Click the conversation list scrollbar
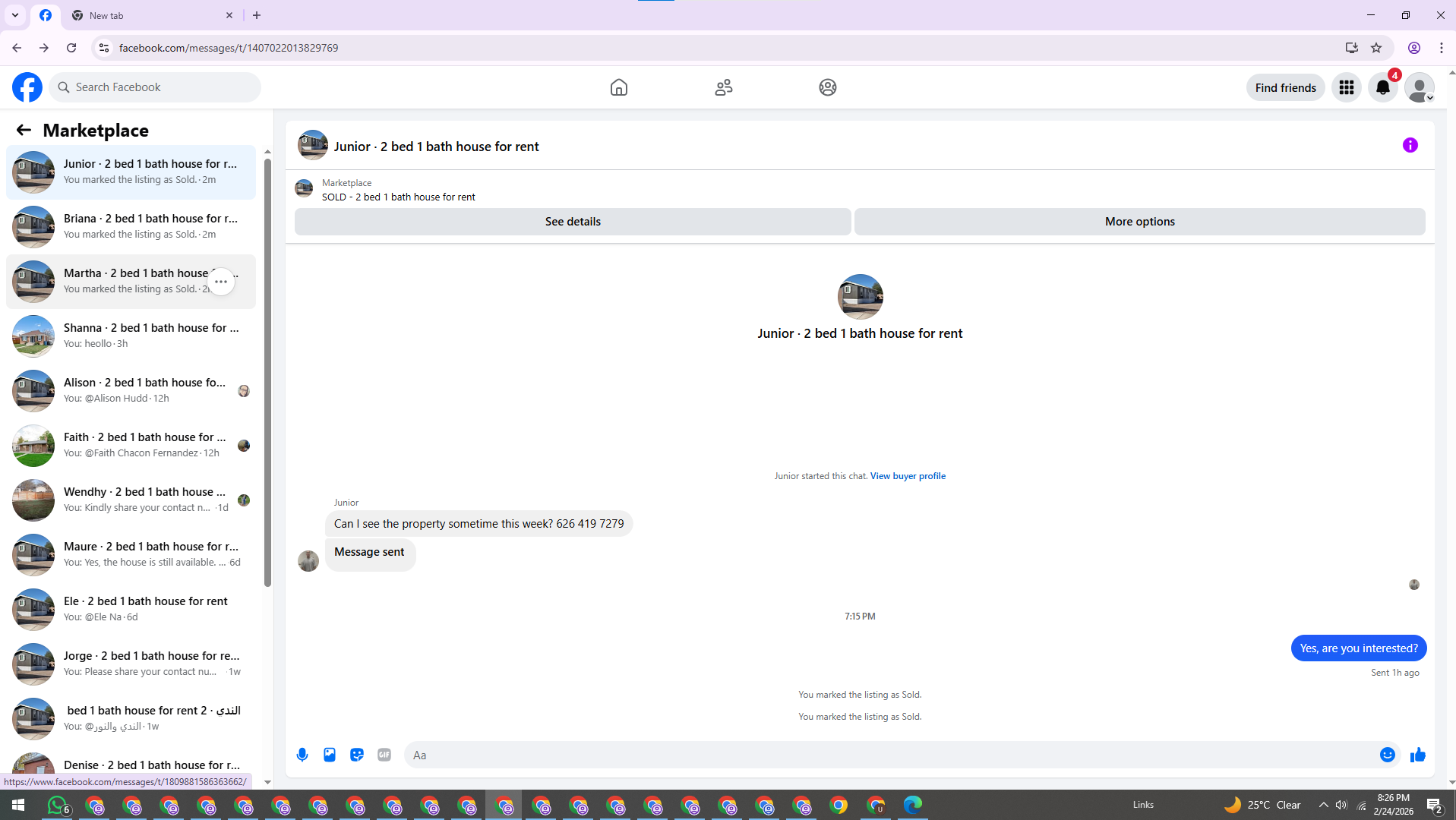1456x820 pixels. 267,372
